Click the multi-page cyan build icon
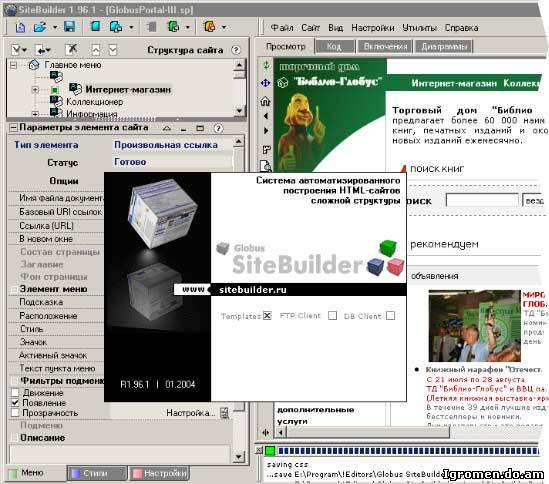 [116, 27]
